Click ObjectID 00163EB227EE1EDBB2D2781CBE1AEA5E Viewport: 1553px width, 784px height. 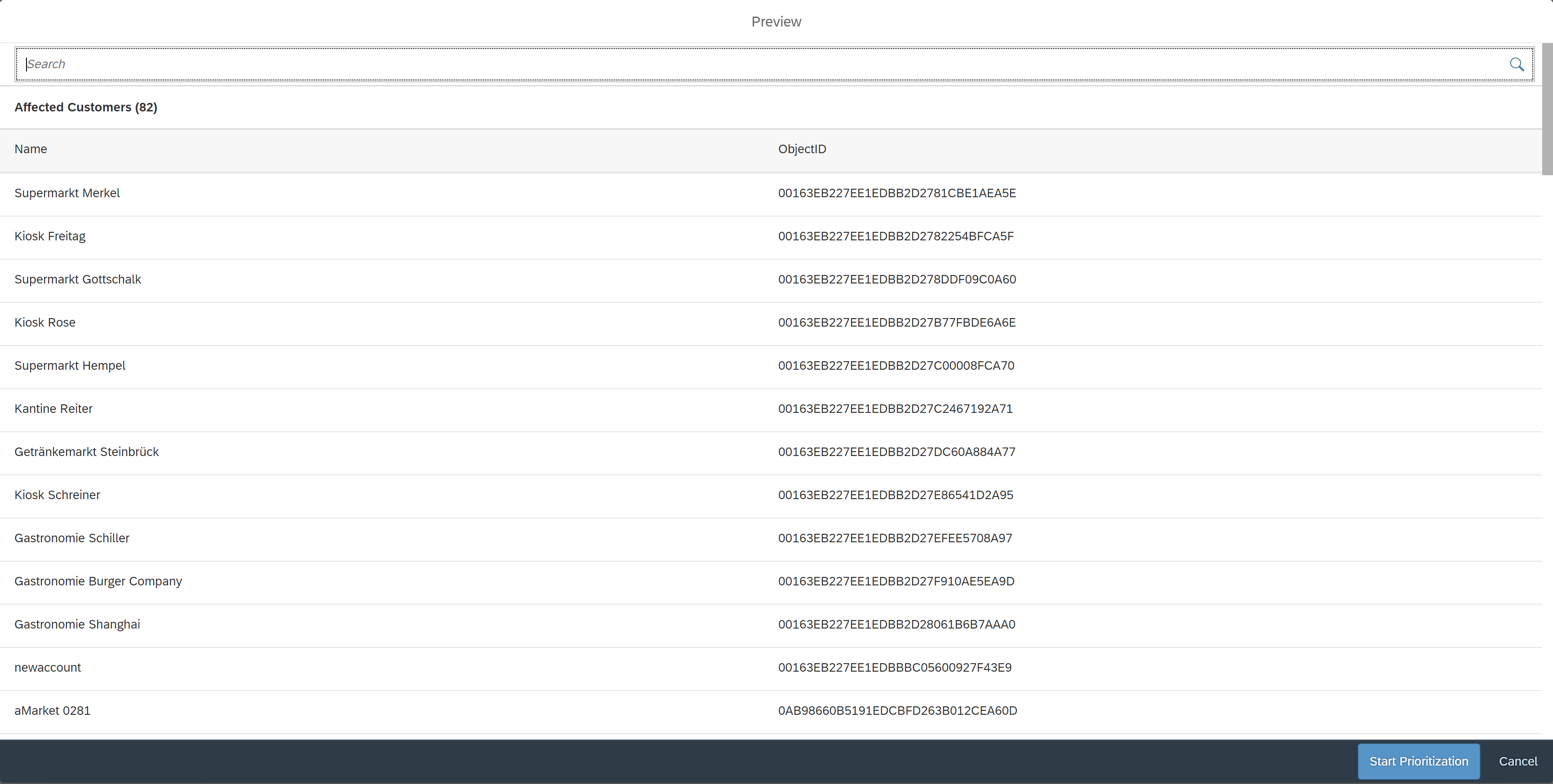[x=896, y=193]
